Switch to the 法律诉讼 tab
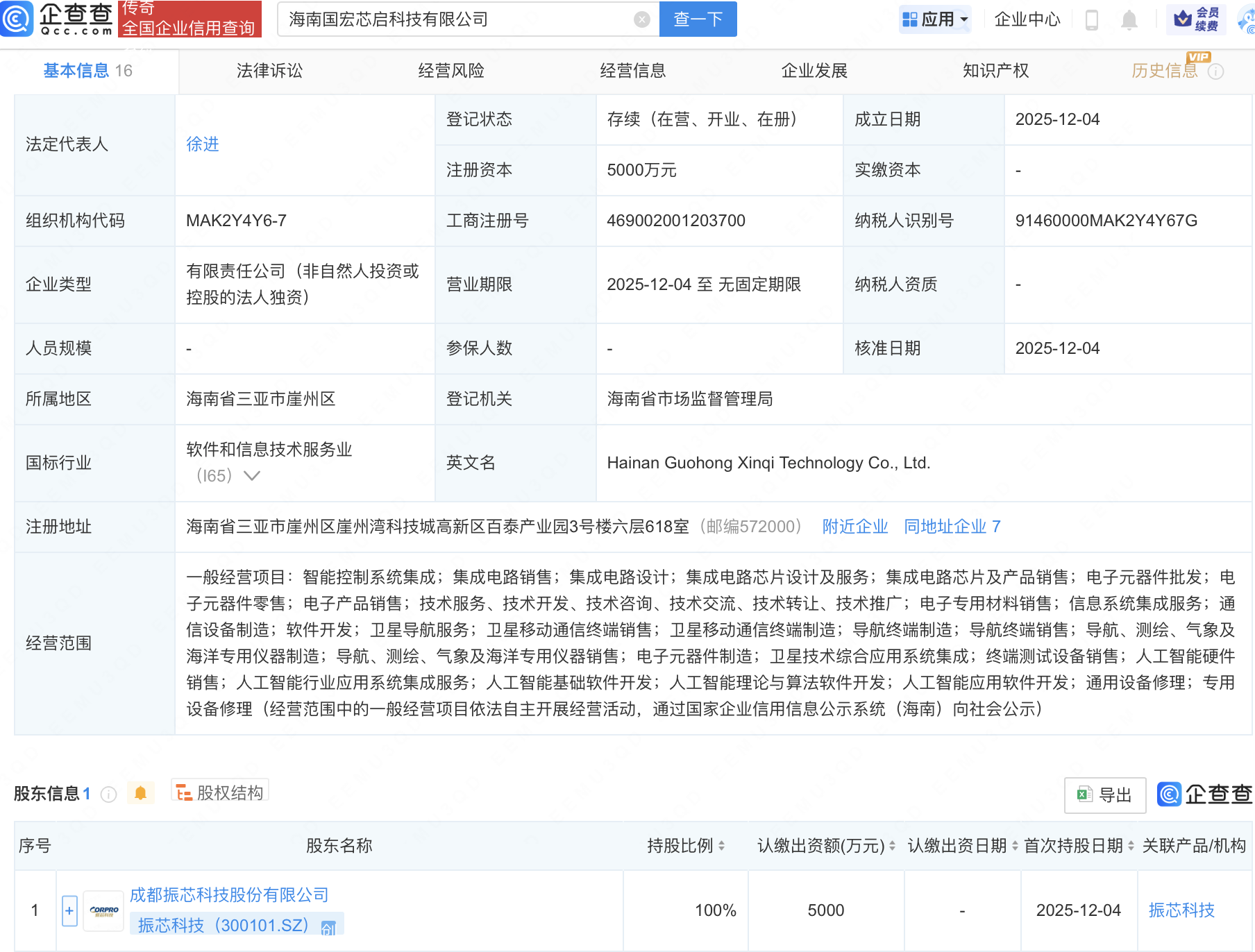Viewport: 1255px width, 952px height. point(269,70)
